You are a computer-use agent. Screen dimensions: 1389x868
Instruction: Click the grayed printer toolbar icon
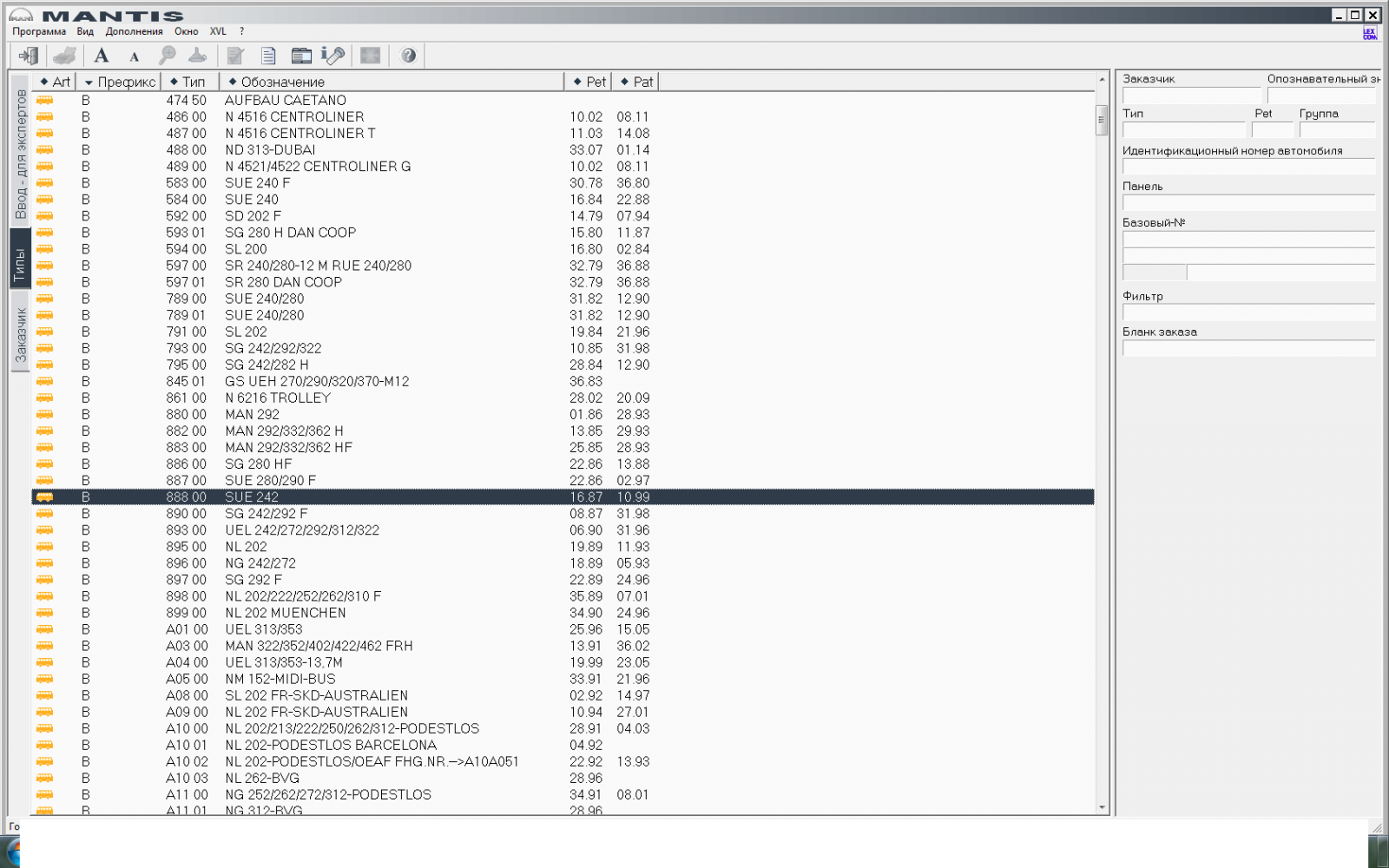pos(64,56)
